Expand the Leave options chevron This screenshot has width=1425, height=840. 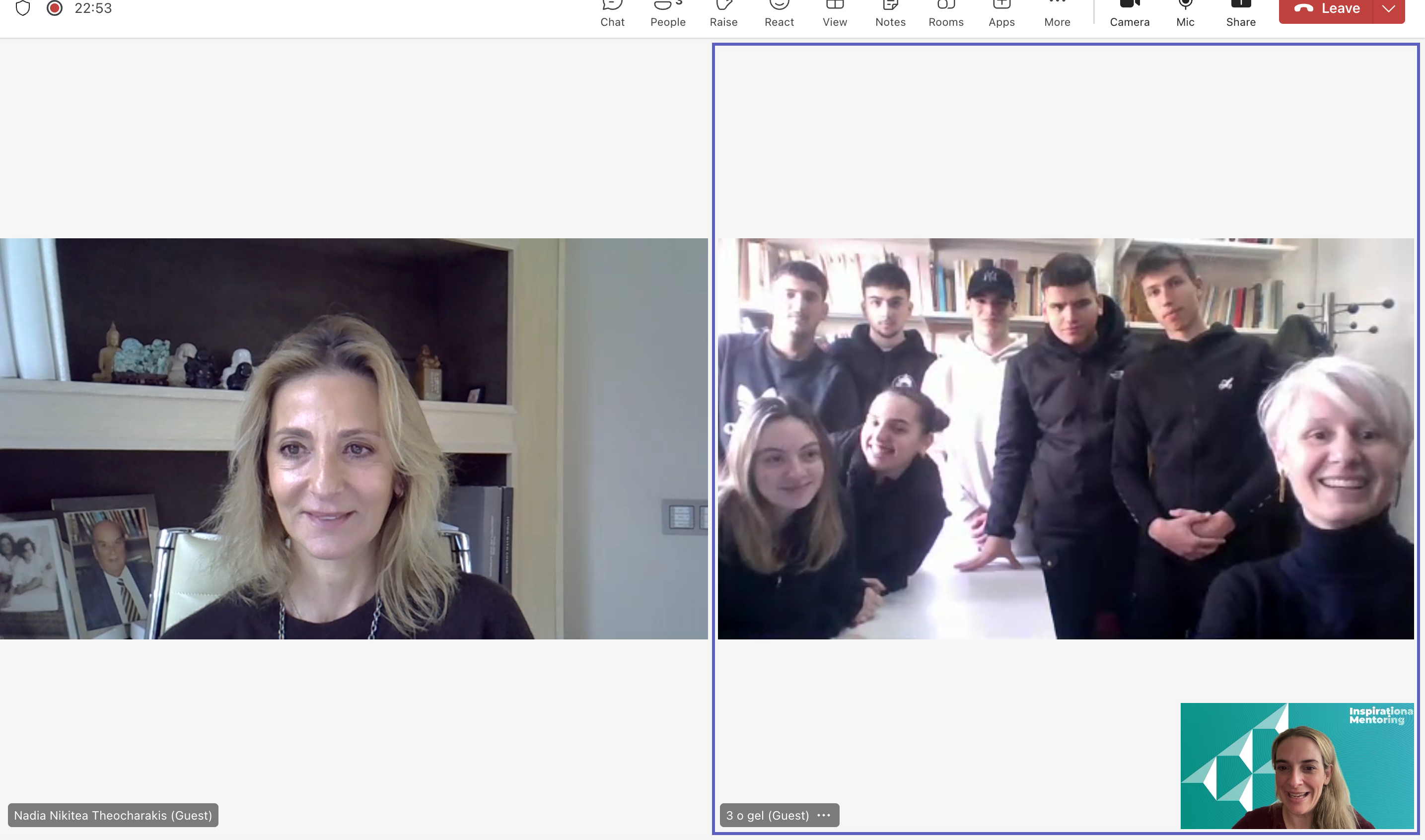click(x=1388, y=9)
